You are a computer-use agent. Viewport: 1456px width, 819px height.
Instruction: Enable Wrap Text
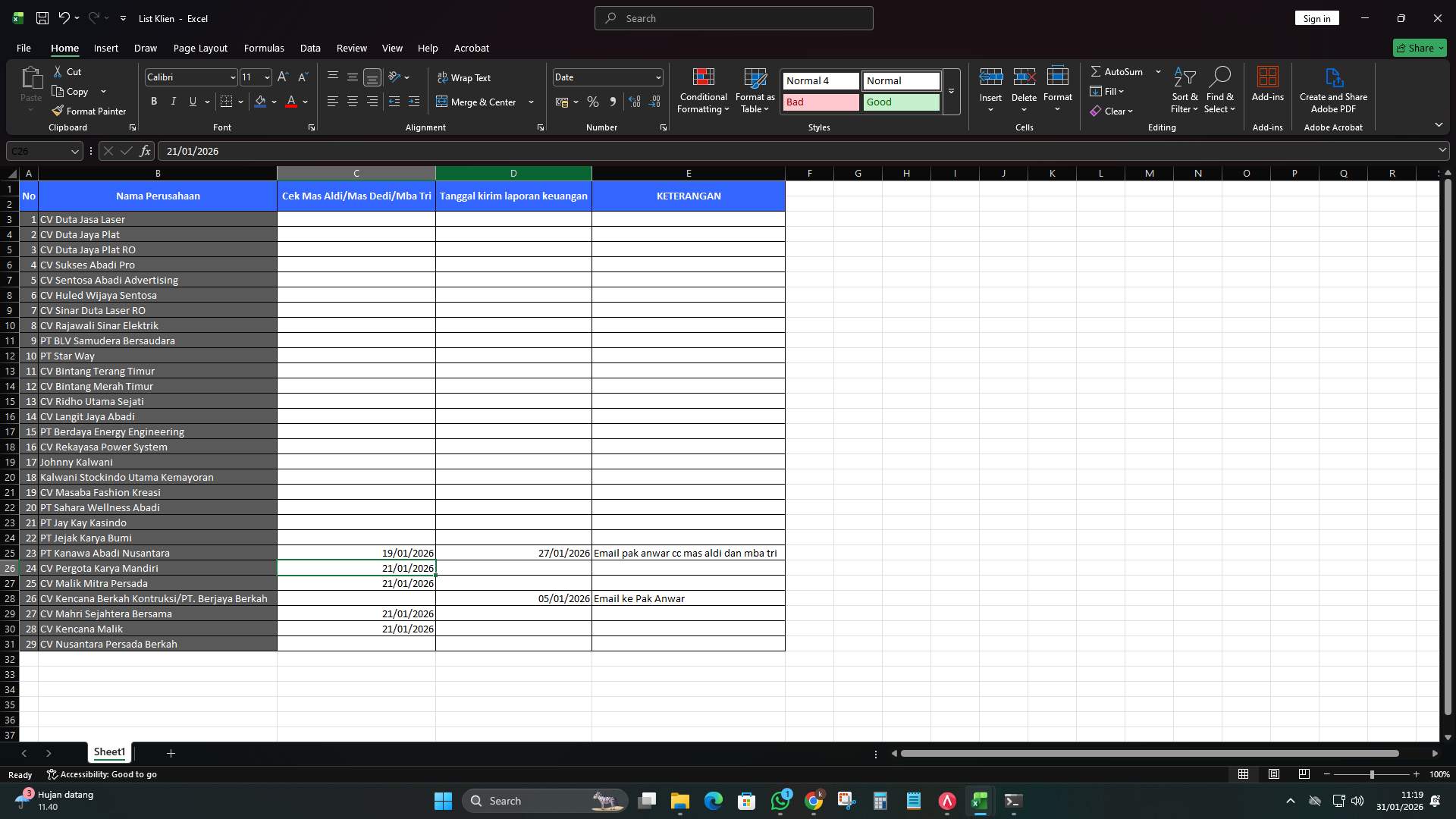click(465, 77)
